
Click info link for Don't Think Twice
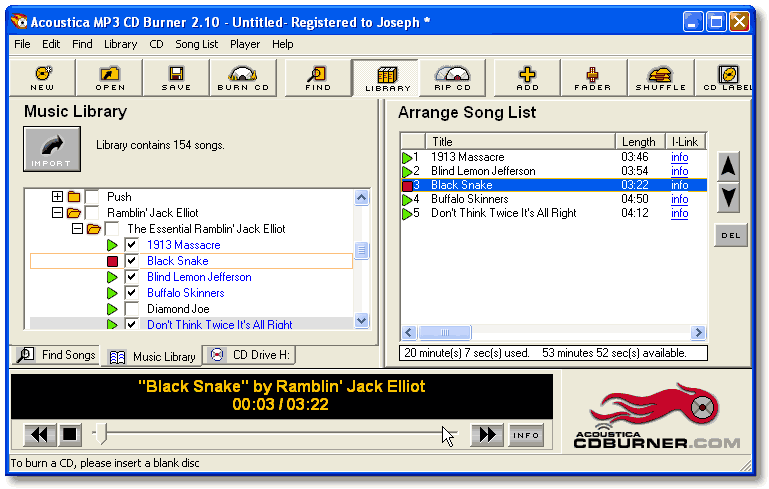pos(679,213)
